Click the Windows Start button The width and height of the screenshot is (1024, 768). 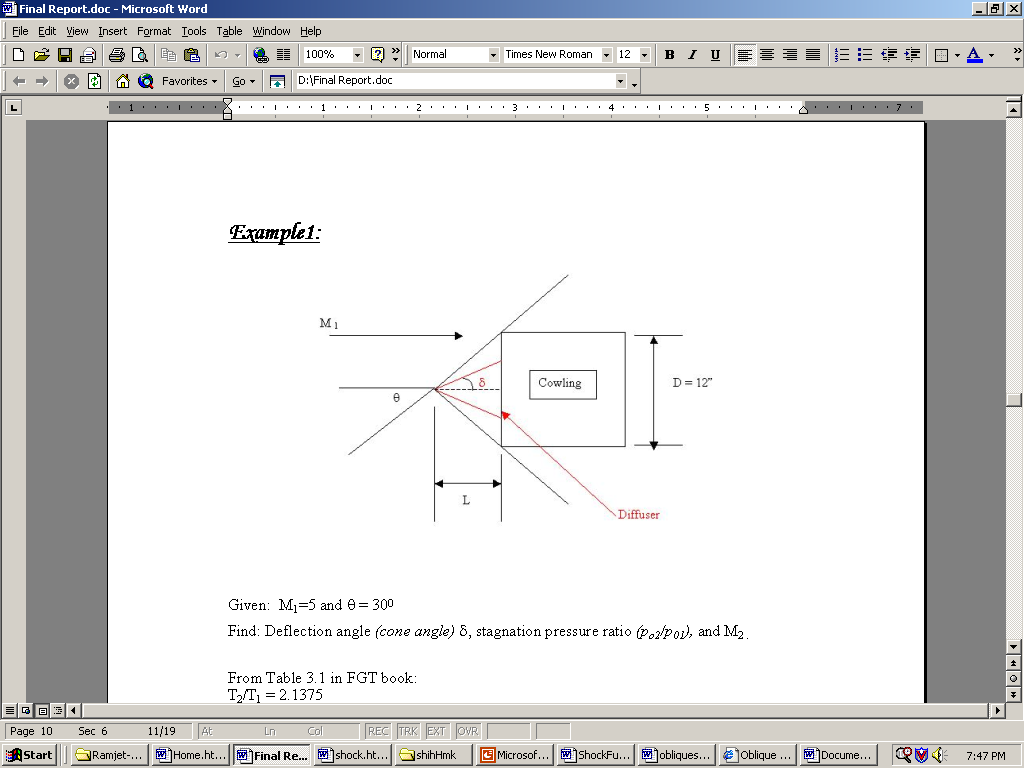[29, 755]
